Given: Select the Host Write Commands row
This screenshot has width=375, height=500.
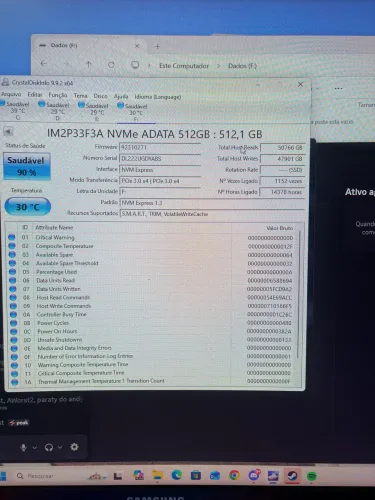Looking at the screenshot, I should [151, 306].
